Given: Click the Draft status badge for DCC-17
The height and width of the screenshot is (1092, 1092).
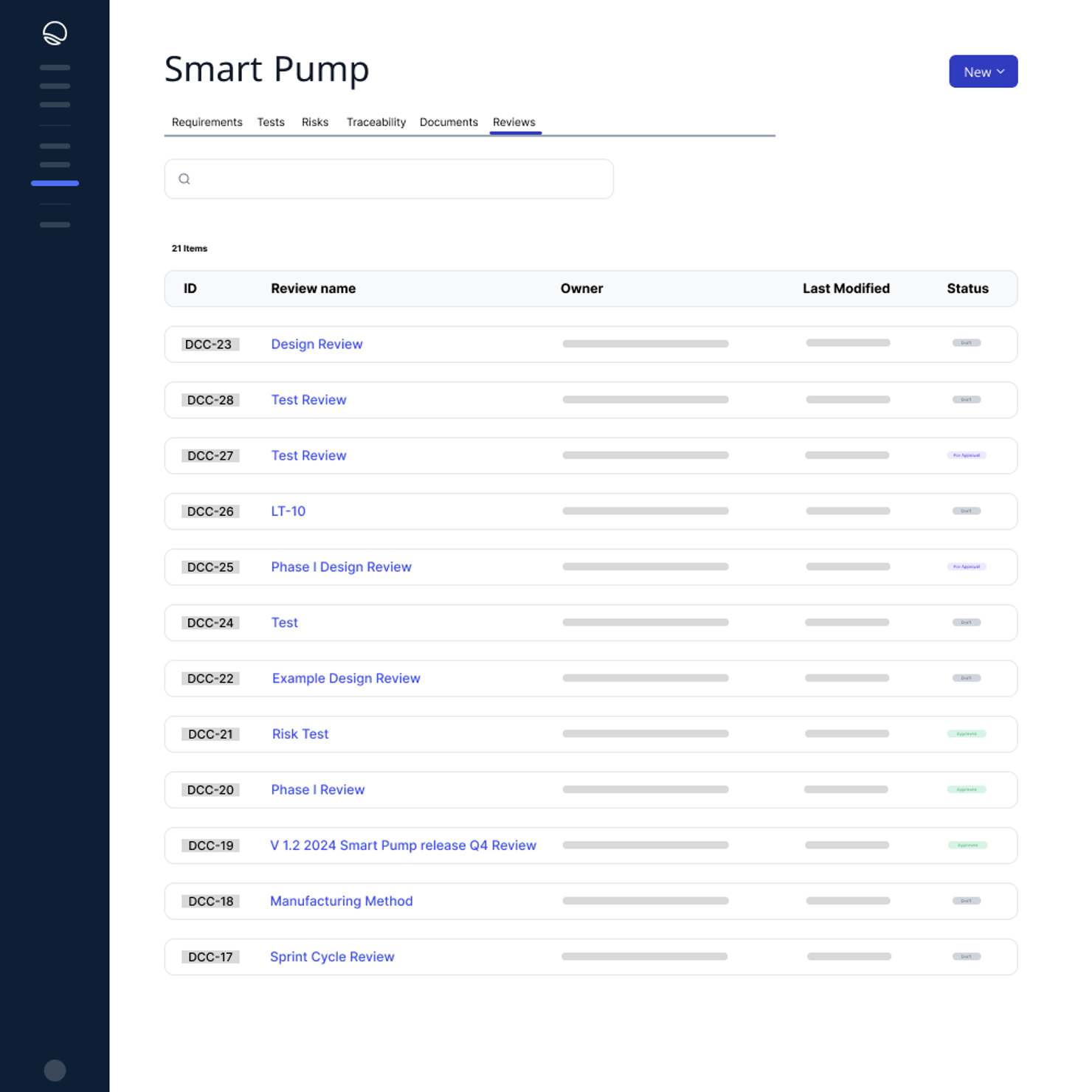Looking at the screenshot, I should pyautogui.click(x=967, y=957).
